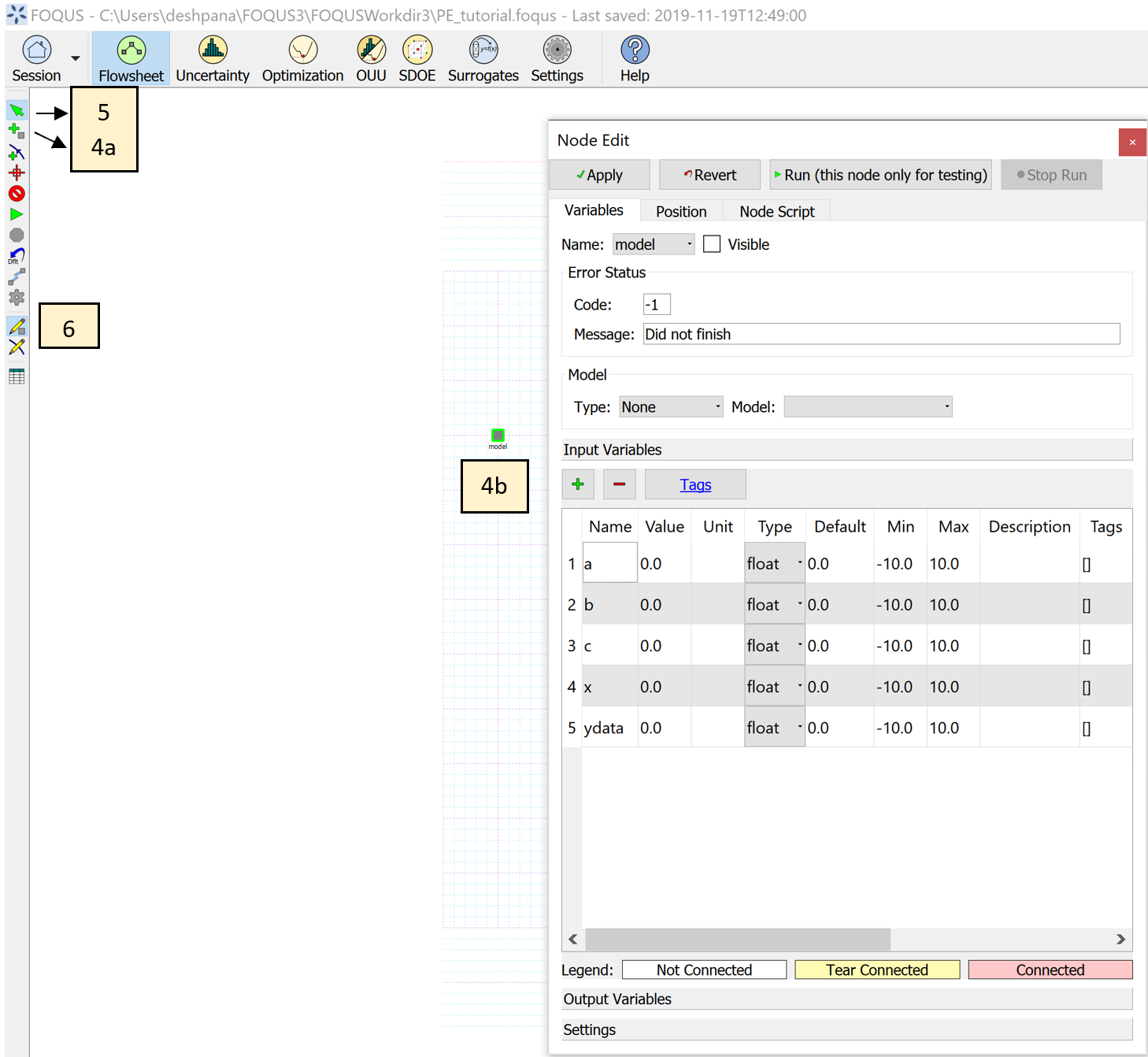
Task: Select the Add Node tool
Action: click(17, 131)
